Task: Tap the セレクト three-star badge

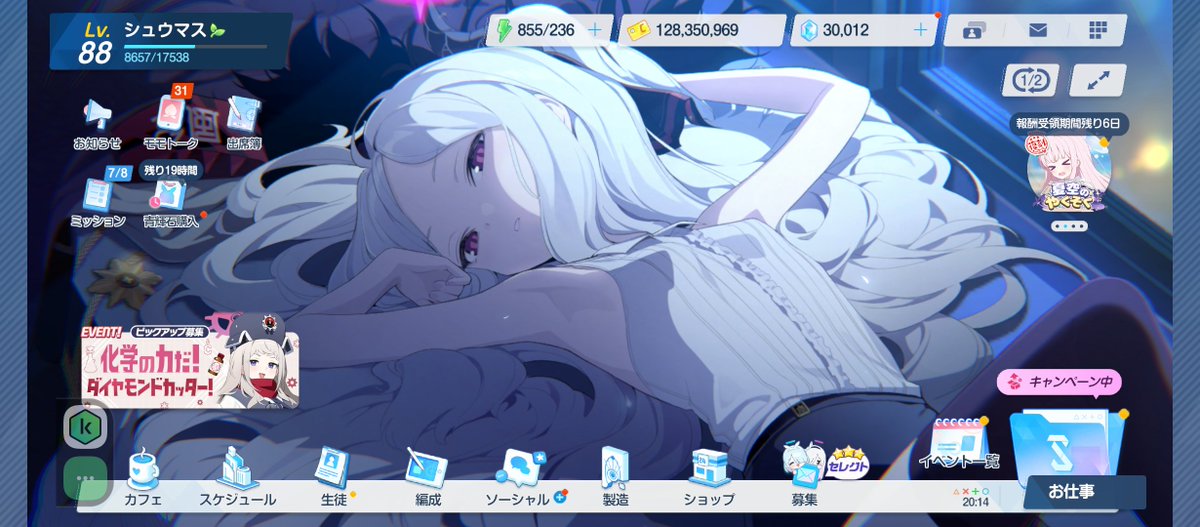Action: coord(848,461)
